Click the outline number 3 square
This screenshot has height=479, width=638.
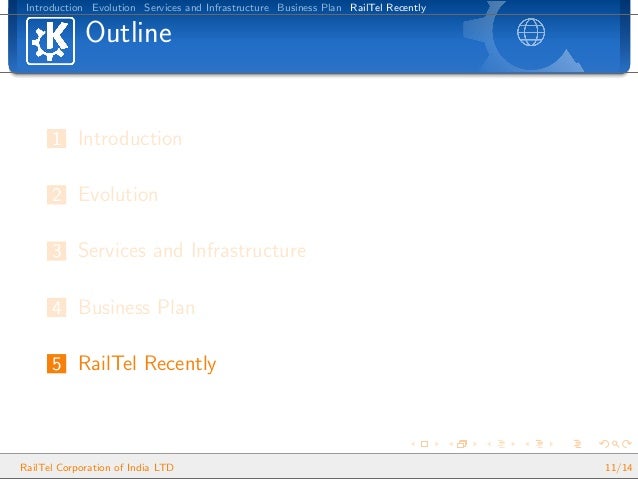[x=57, y=251]
